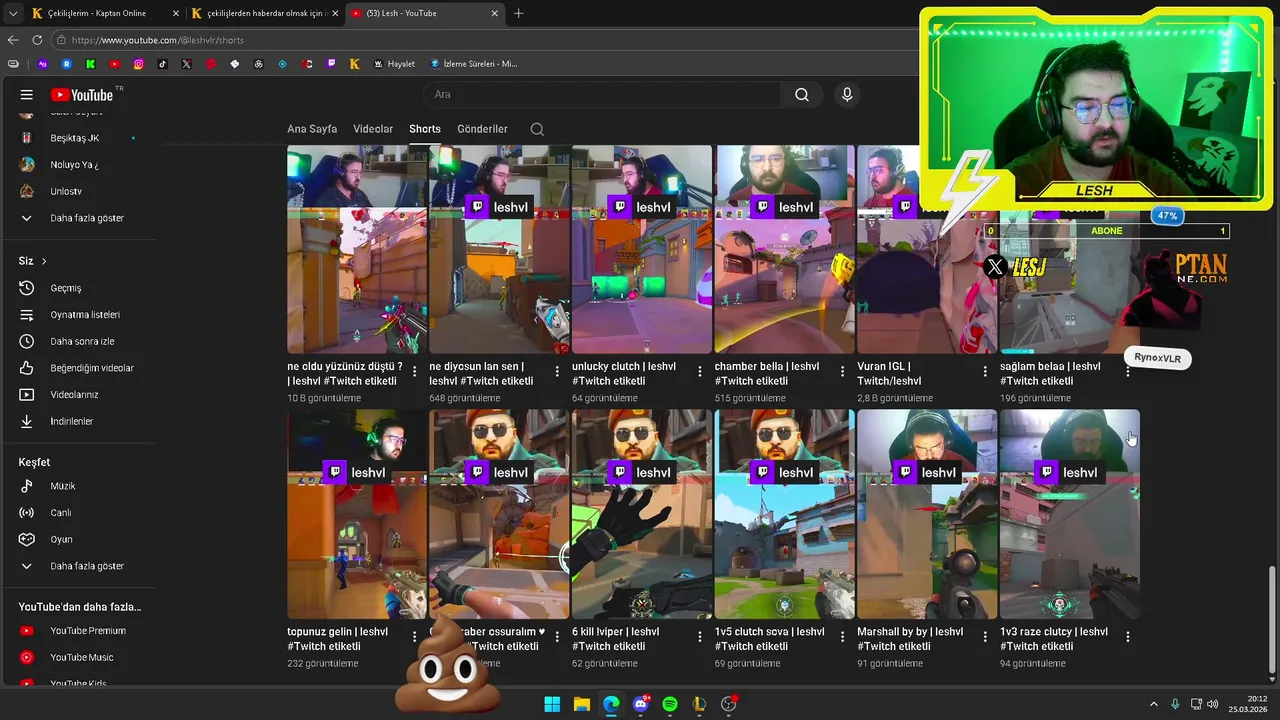Open channel search magnifier beside Gönderiler

click(x=537, y=129)
